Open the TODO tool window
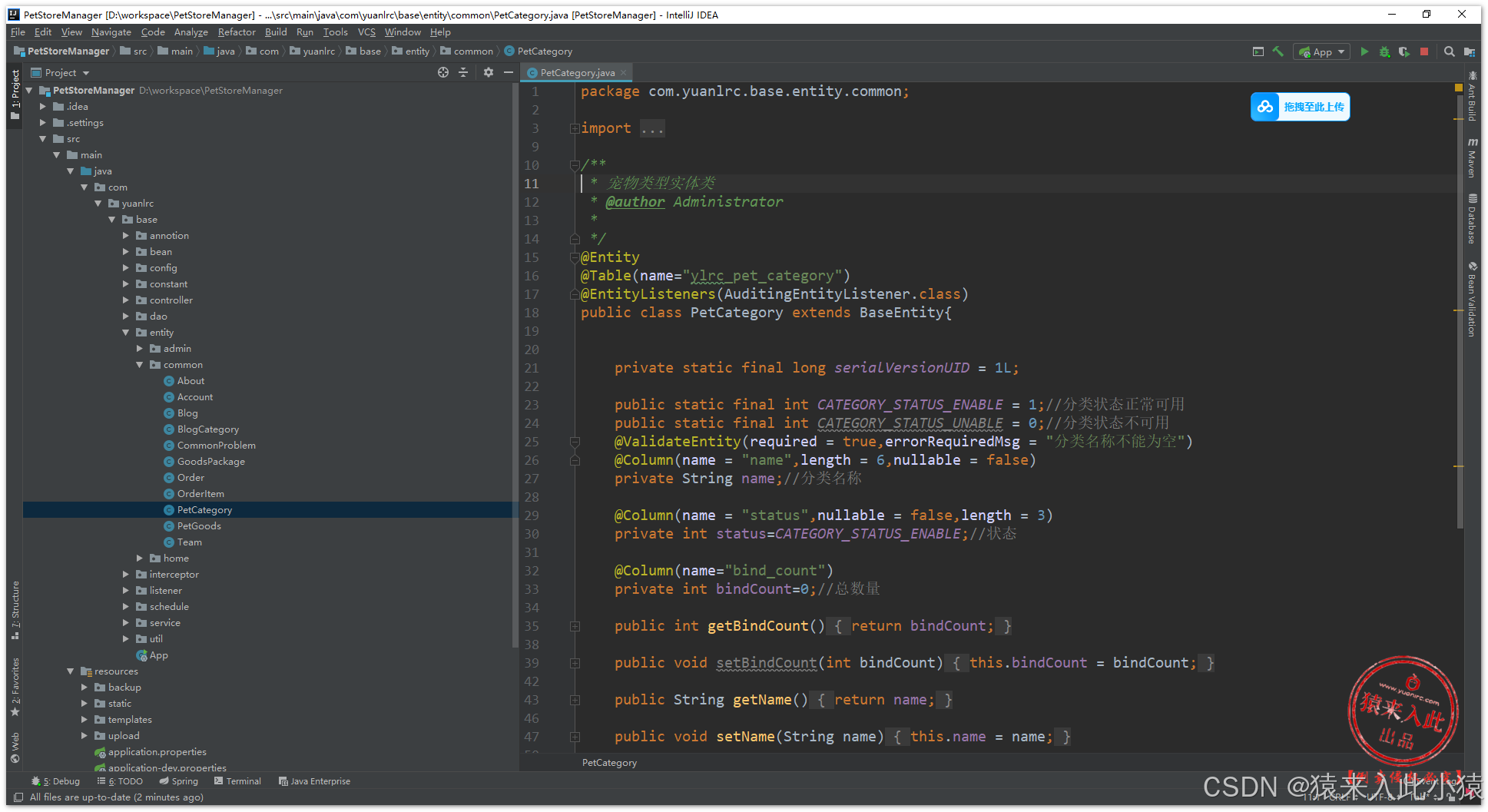The image size is (1488, 812). tap(120, 781)
